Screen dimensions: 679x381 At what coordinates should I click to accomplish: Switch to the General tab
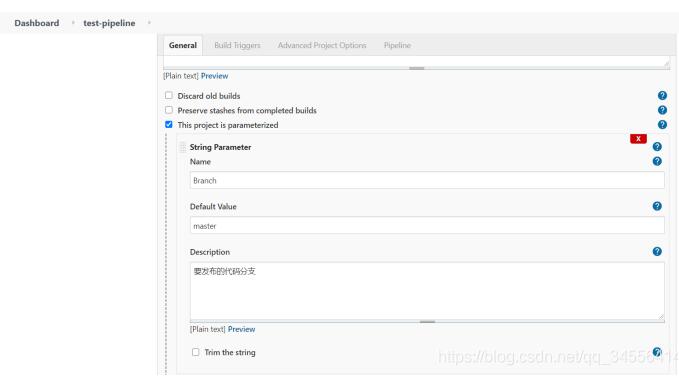click(x=183, y=45)
